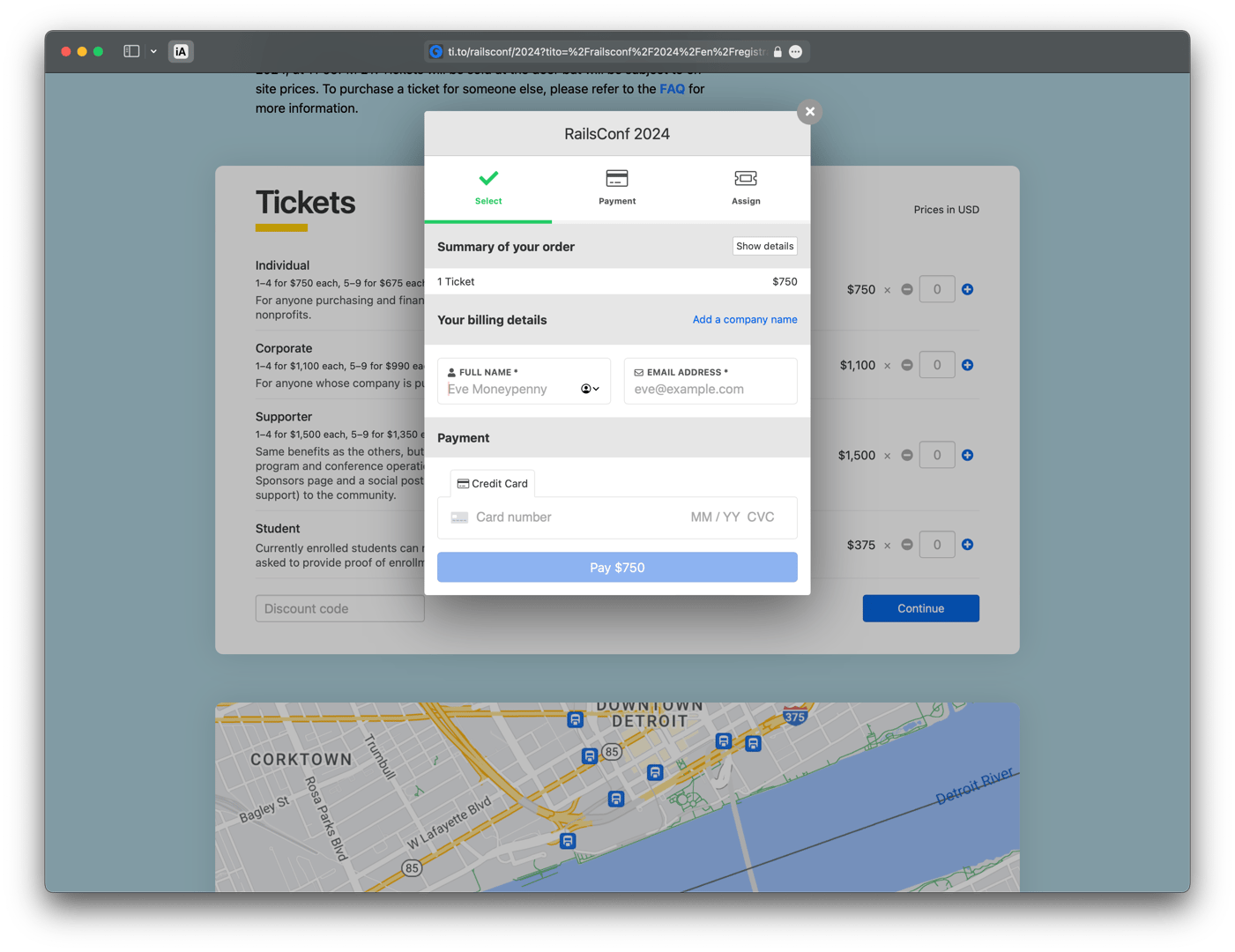Go to the Select step tab
1235x952 pixels.
[488, 189]
